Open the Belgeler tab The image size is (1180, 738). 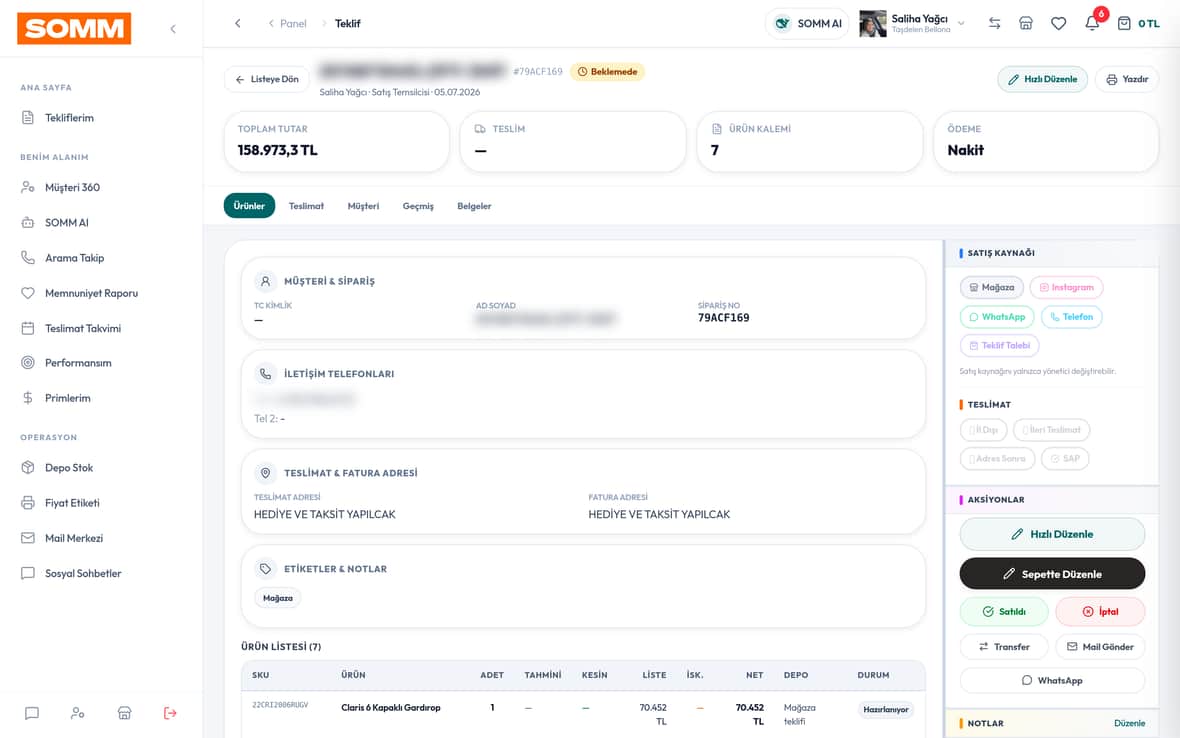point(474,206)
